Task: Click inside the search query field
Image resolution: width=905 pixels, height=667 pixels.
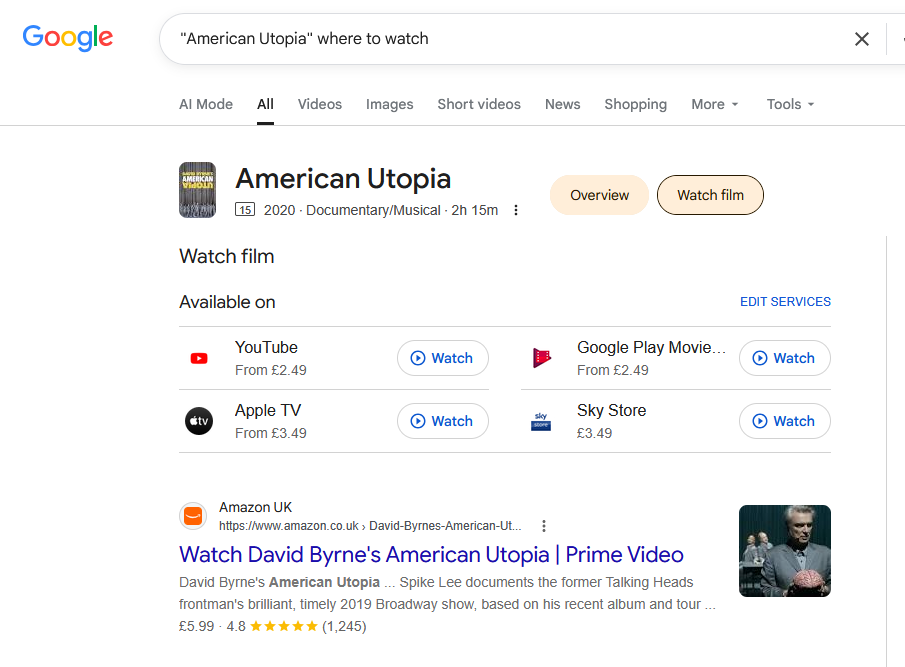Action: (508, 39)
